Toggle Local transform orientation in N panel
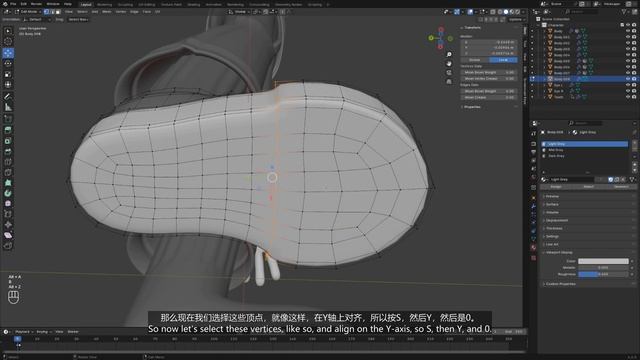 tap(503, 60)
